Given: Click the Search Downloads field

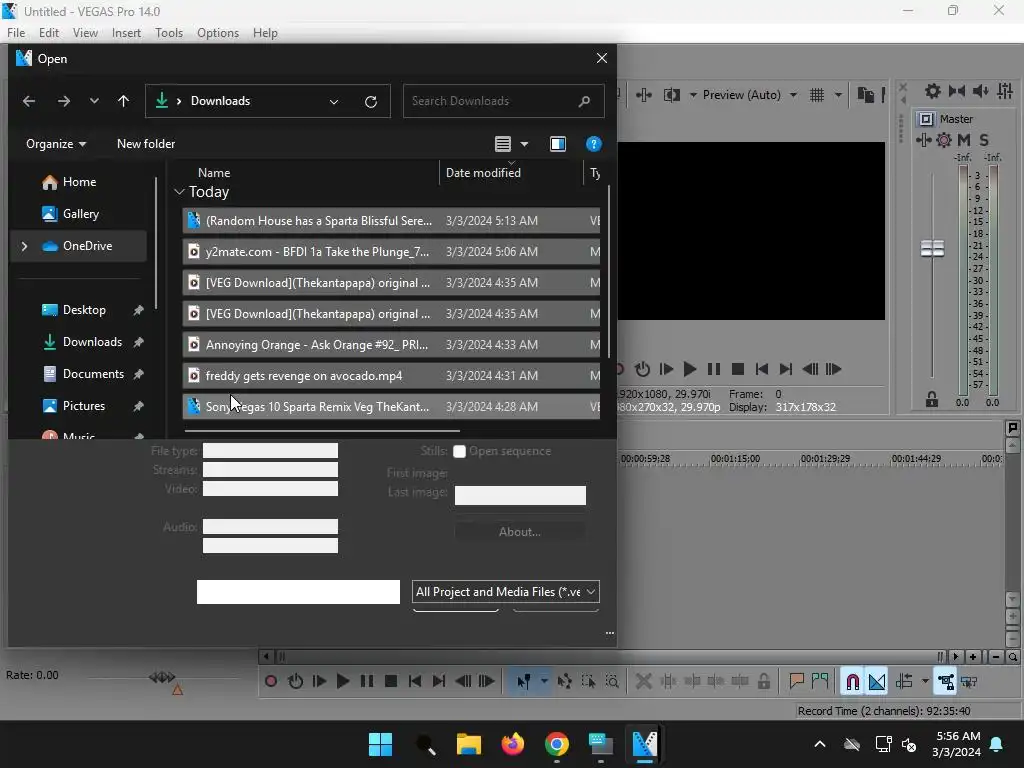Looking at the screenshot, I should pos(503,101).
